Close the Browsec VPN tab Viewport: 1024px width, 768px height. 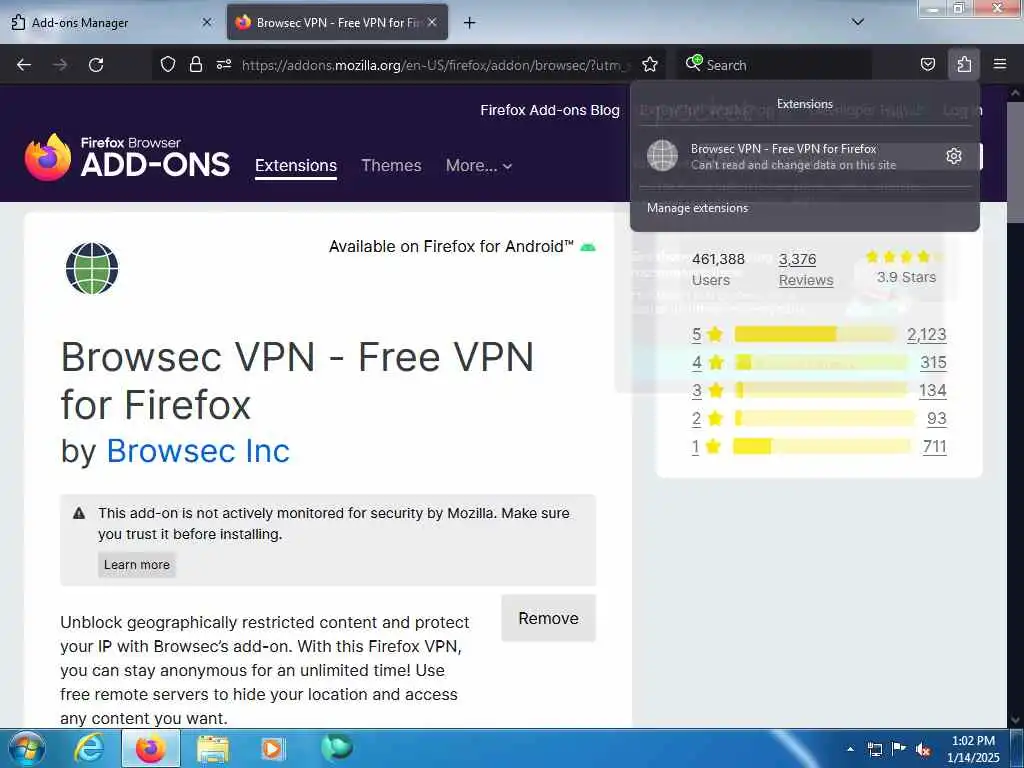432,22
